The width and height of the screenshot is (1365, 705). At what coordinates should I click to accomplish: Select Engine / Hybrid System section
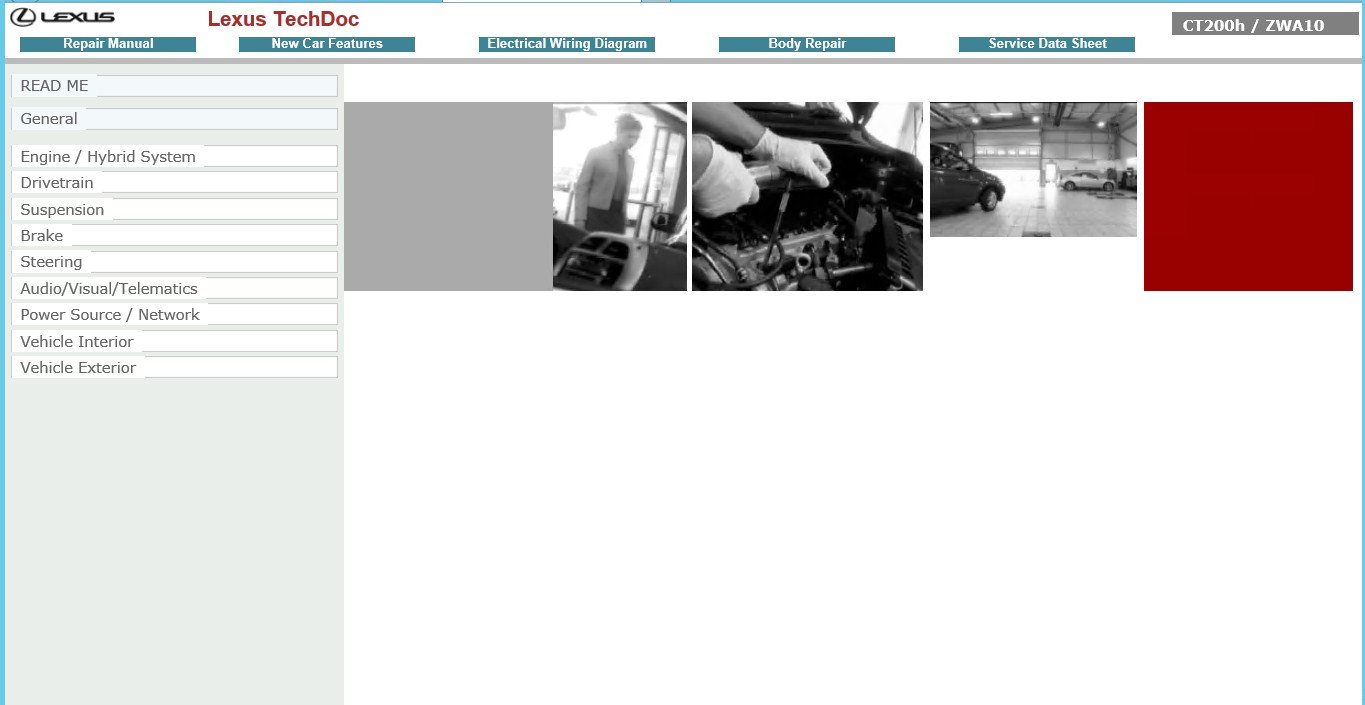coord(174,157)
